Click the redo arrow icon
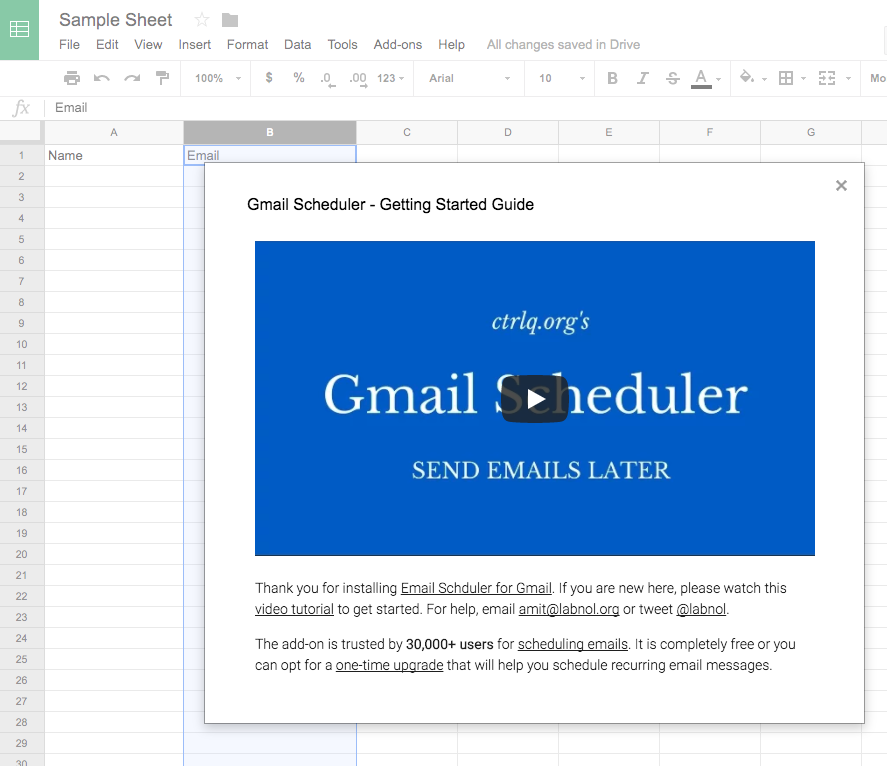The width and height of the screenshot is (887, 766). 132,78
